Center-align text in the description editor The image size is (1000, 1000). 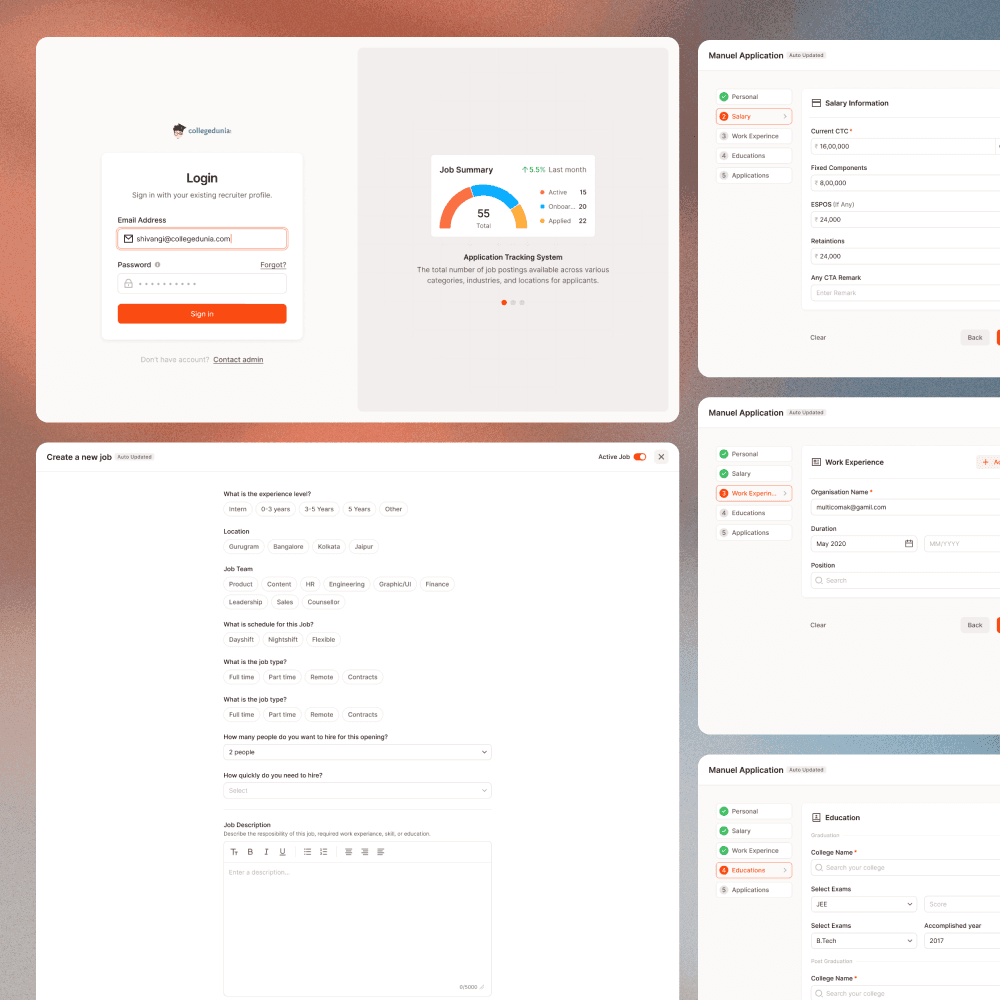click(x=348, y=852)
